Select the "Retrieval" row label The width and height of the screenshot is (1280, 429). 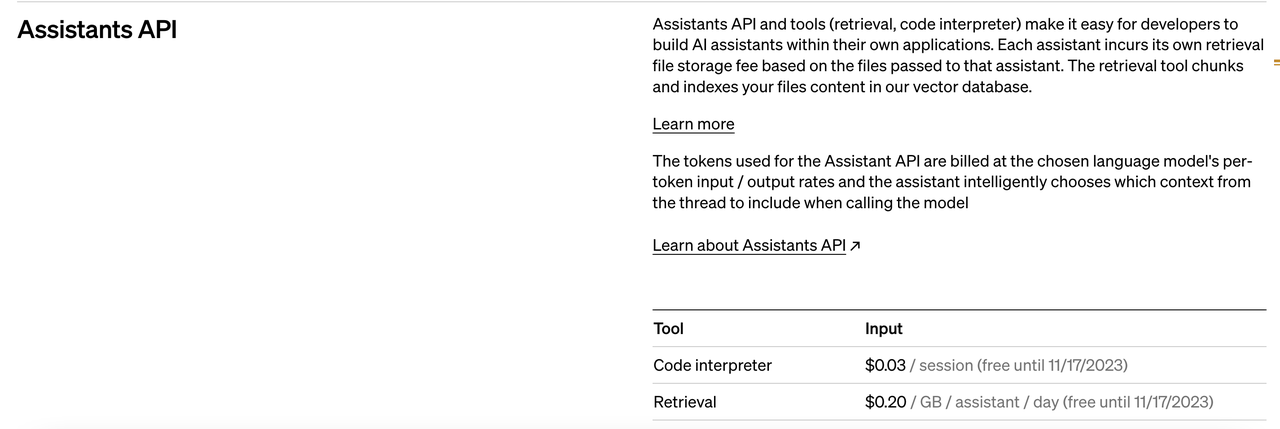click(x=685, y=402)
